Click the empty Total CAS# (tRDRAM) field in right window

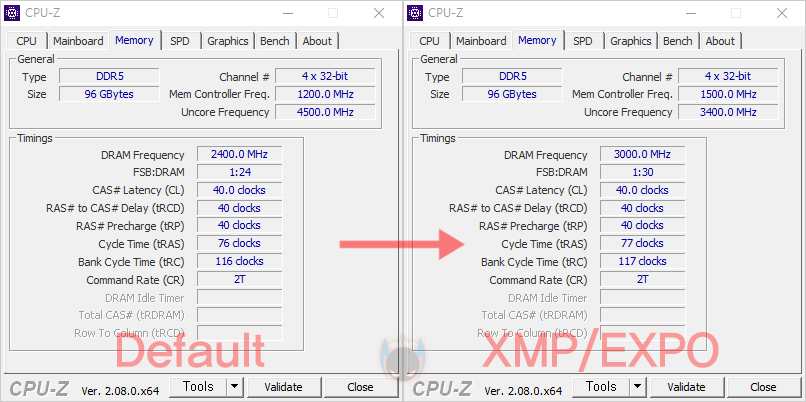click(x=643, y=315)
